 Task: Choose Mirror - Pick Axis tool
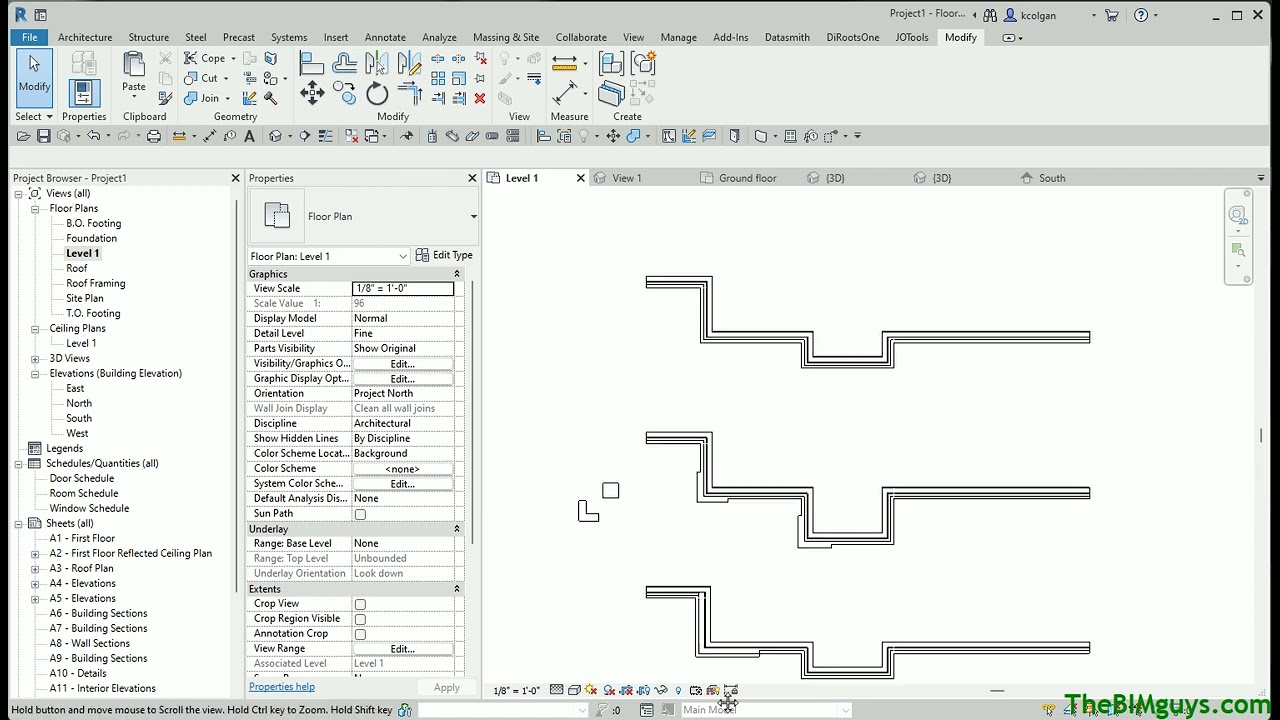point(377,64)
